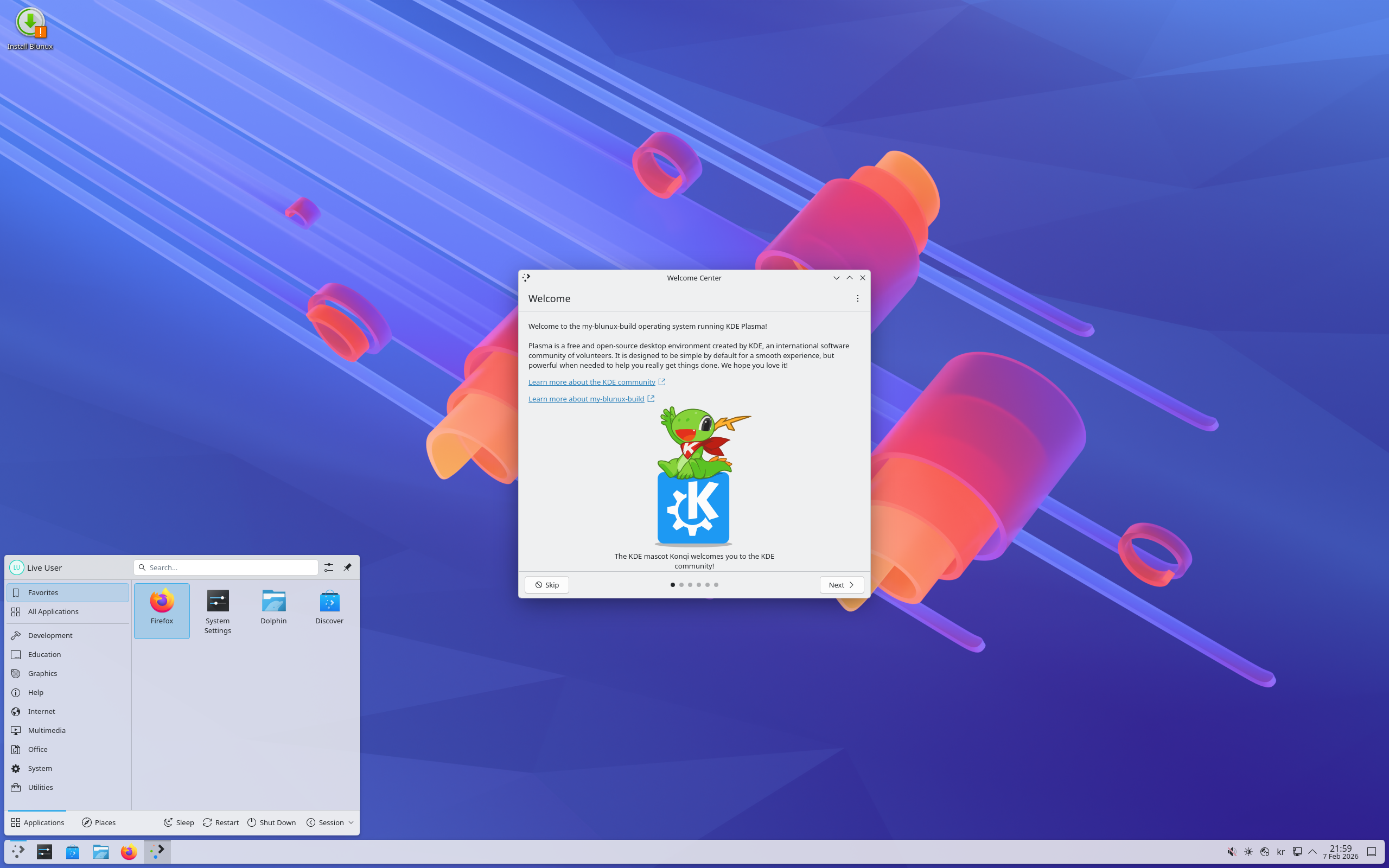Open the Install Blunux desktop icon
The height and width of the screenshot is (868, 1389).
[x=30, y=29]
